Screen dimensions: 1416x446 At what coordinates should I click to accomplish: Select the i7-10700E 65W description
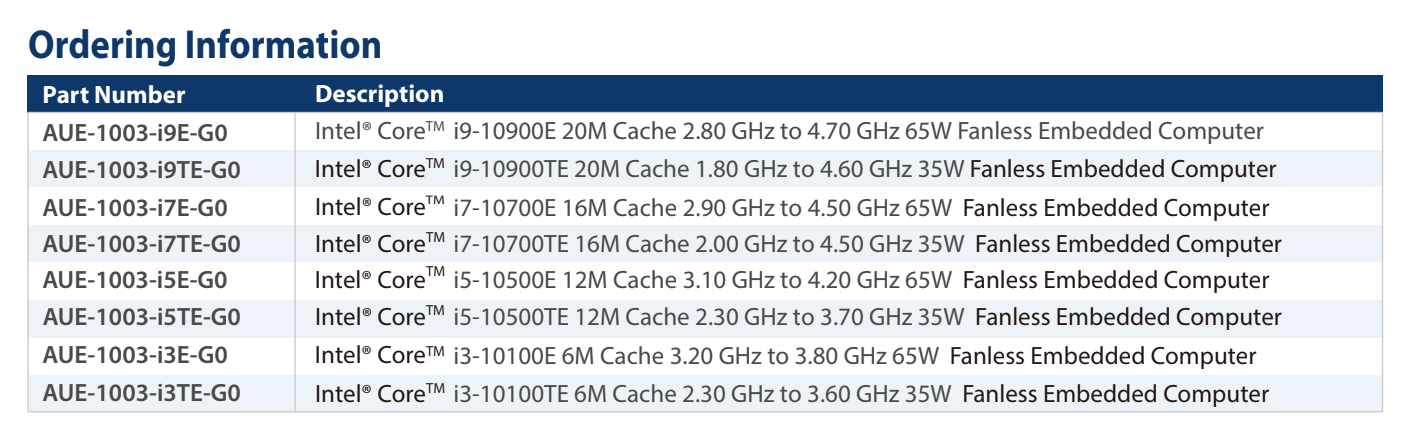[x=792, y=209]
